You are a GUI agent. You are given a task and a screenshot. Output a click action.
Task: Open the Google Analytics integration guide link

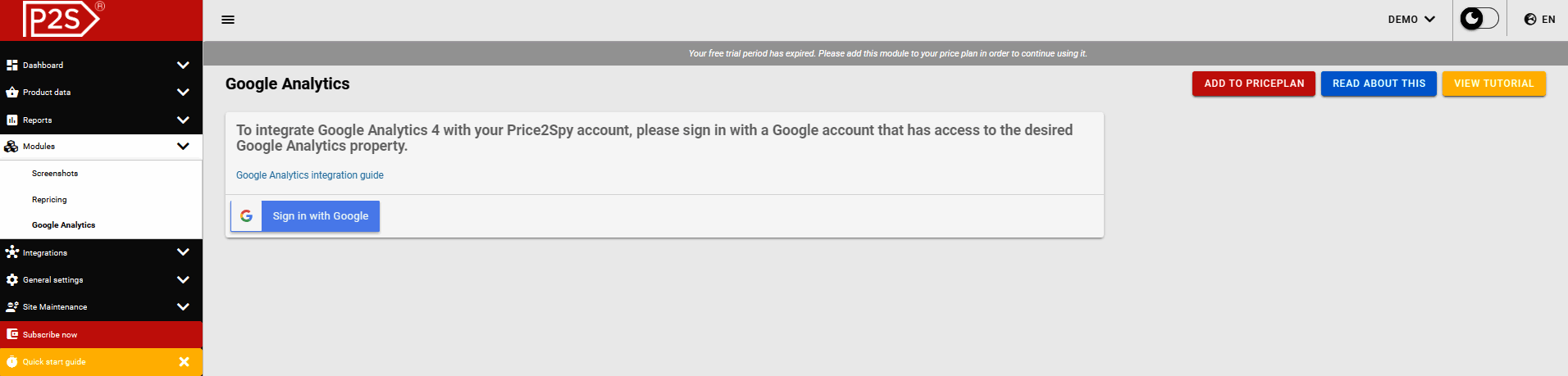pos(309,175)
